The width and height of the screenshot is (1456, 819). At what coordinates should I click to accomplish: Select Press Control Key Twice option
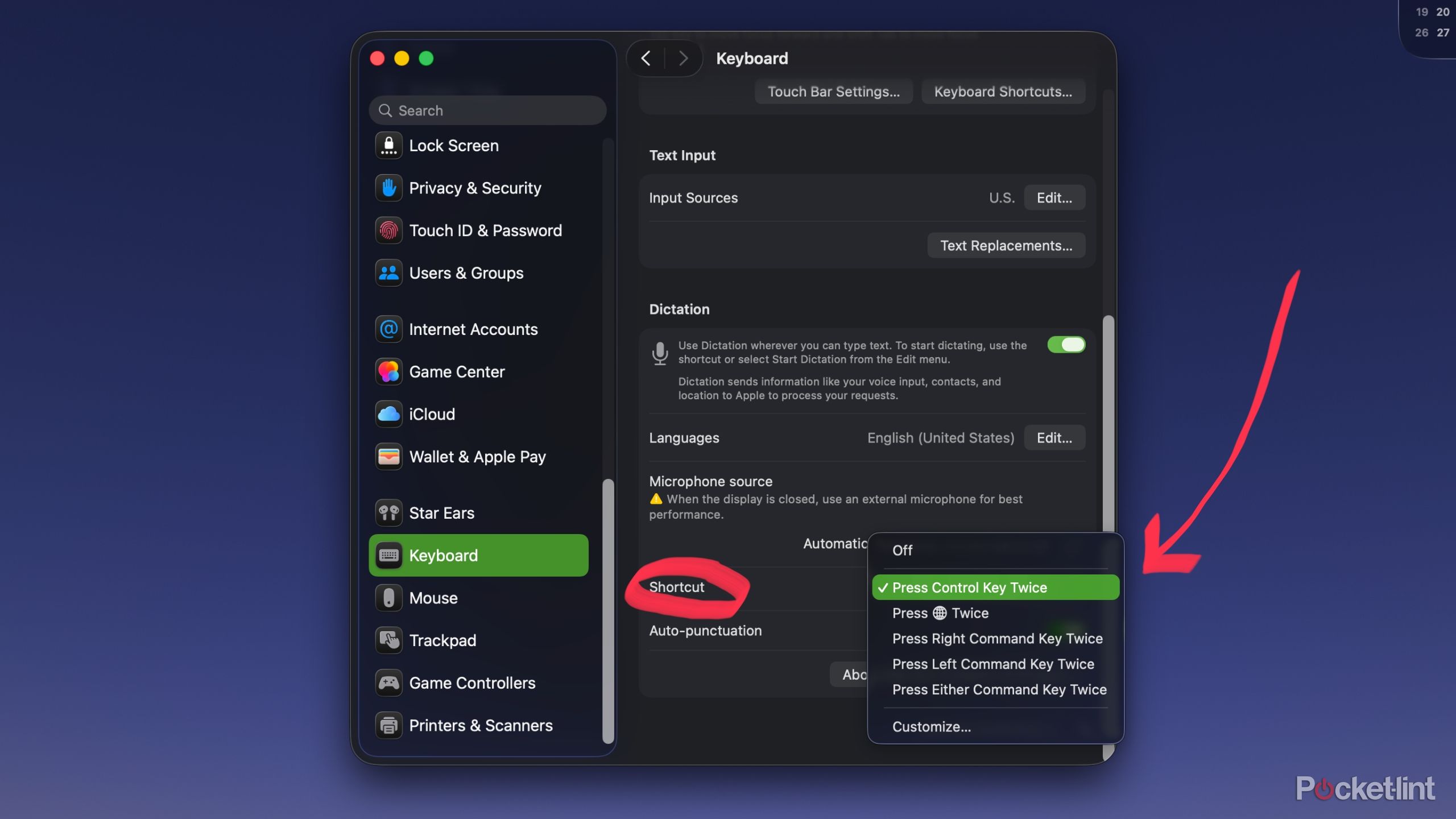click(x=995, y=588)
